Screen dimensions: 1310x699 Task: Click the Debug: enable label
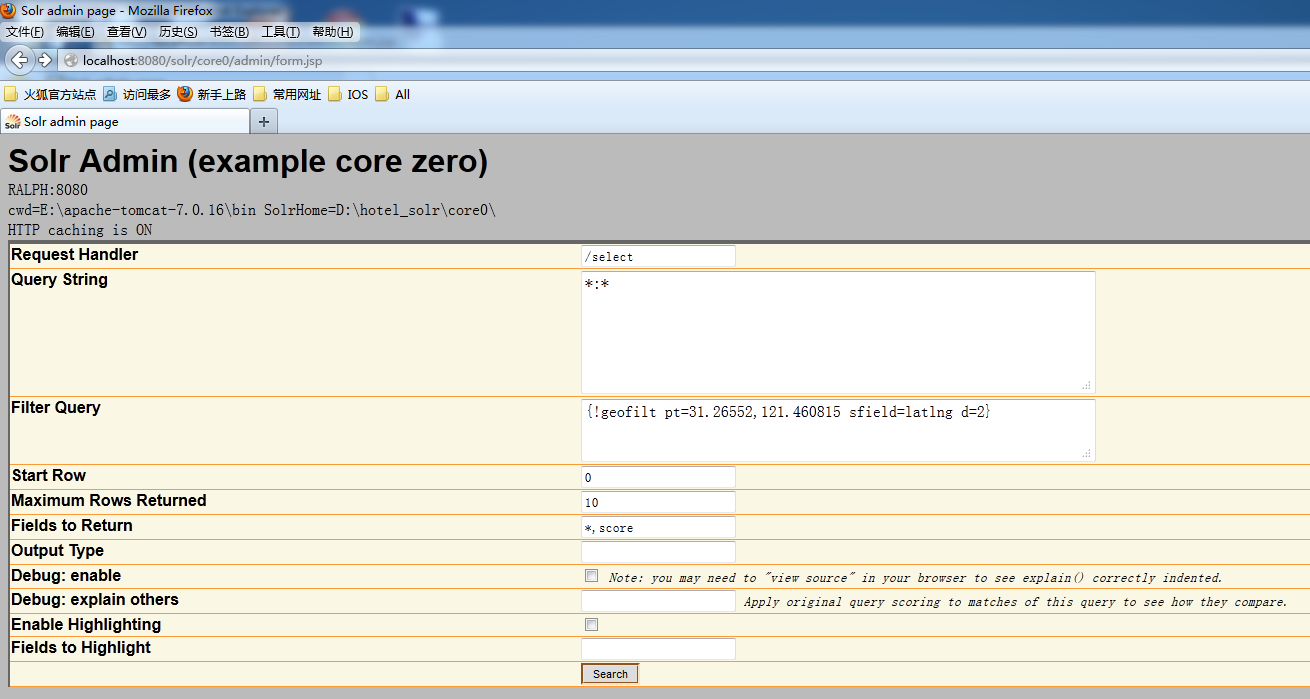pyautogui.click(x=66, y=576)
